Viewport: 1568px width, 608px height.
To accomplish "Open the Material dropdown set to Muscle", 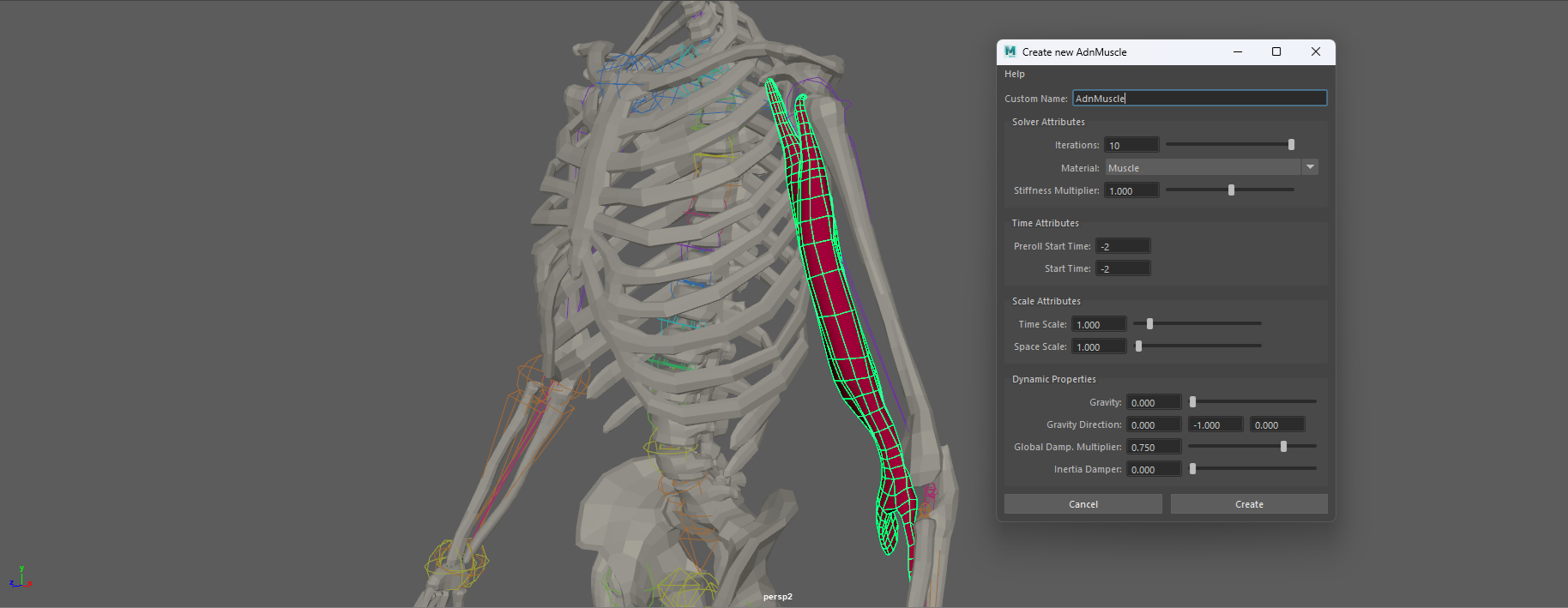I will click(1211, 168).
